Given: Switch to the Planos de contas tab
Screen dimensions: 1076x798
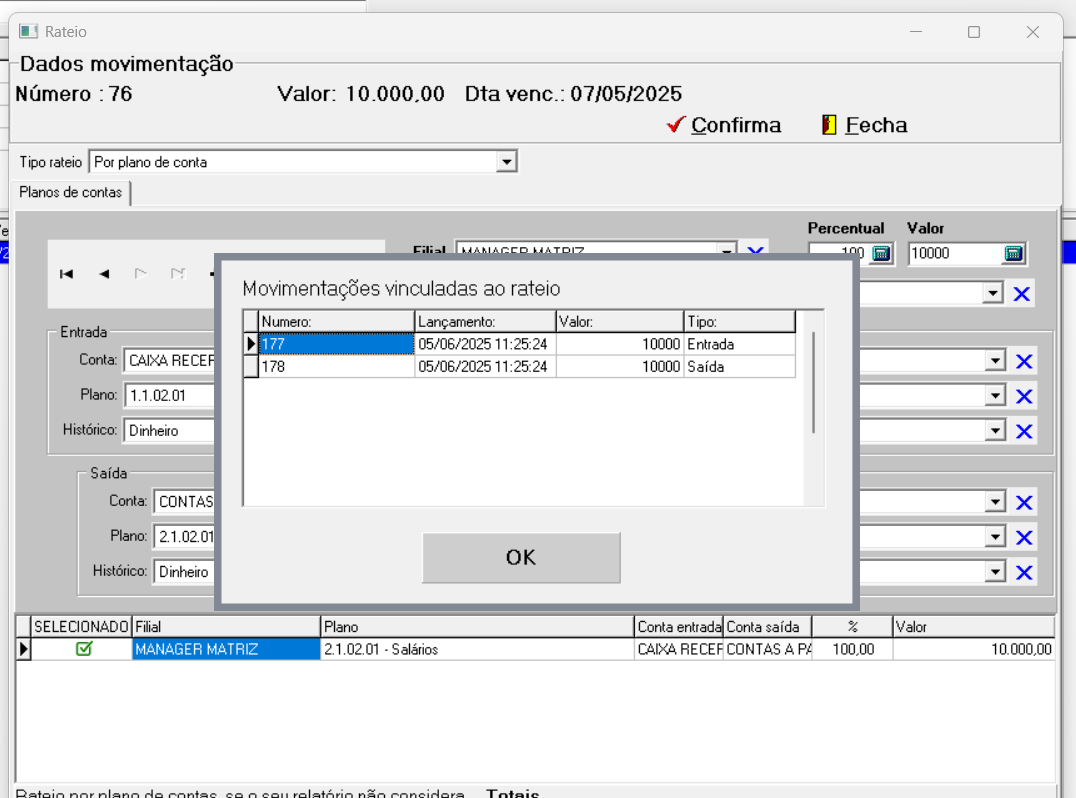Looking at the screenshot, I should [x=71, y=192].
